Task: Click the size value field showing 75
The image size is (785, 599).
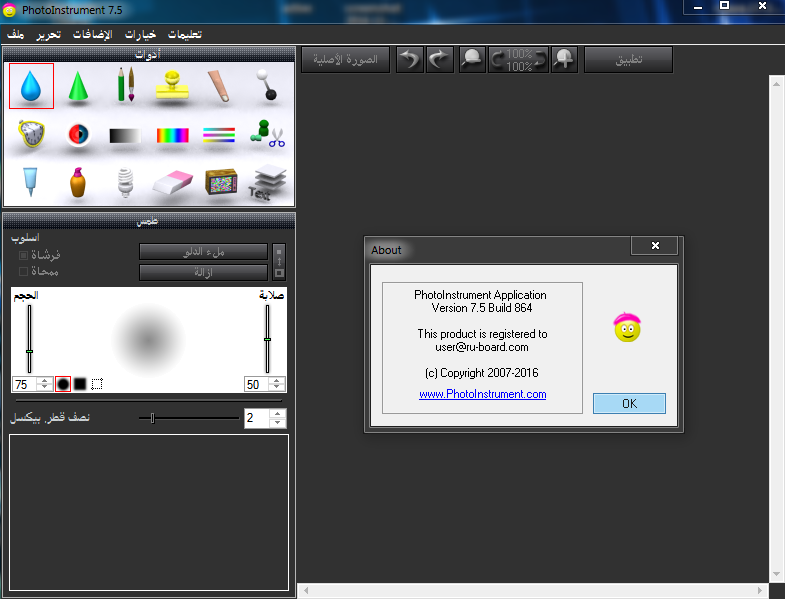Action: click(25, 384)
